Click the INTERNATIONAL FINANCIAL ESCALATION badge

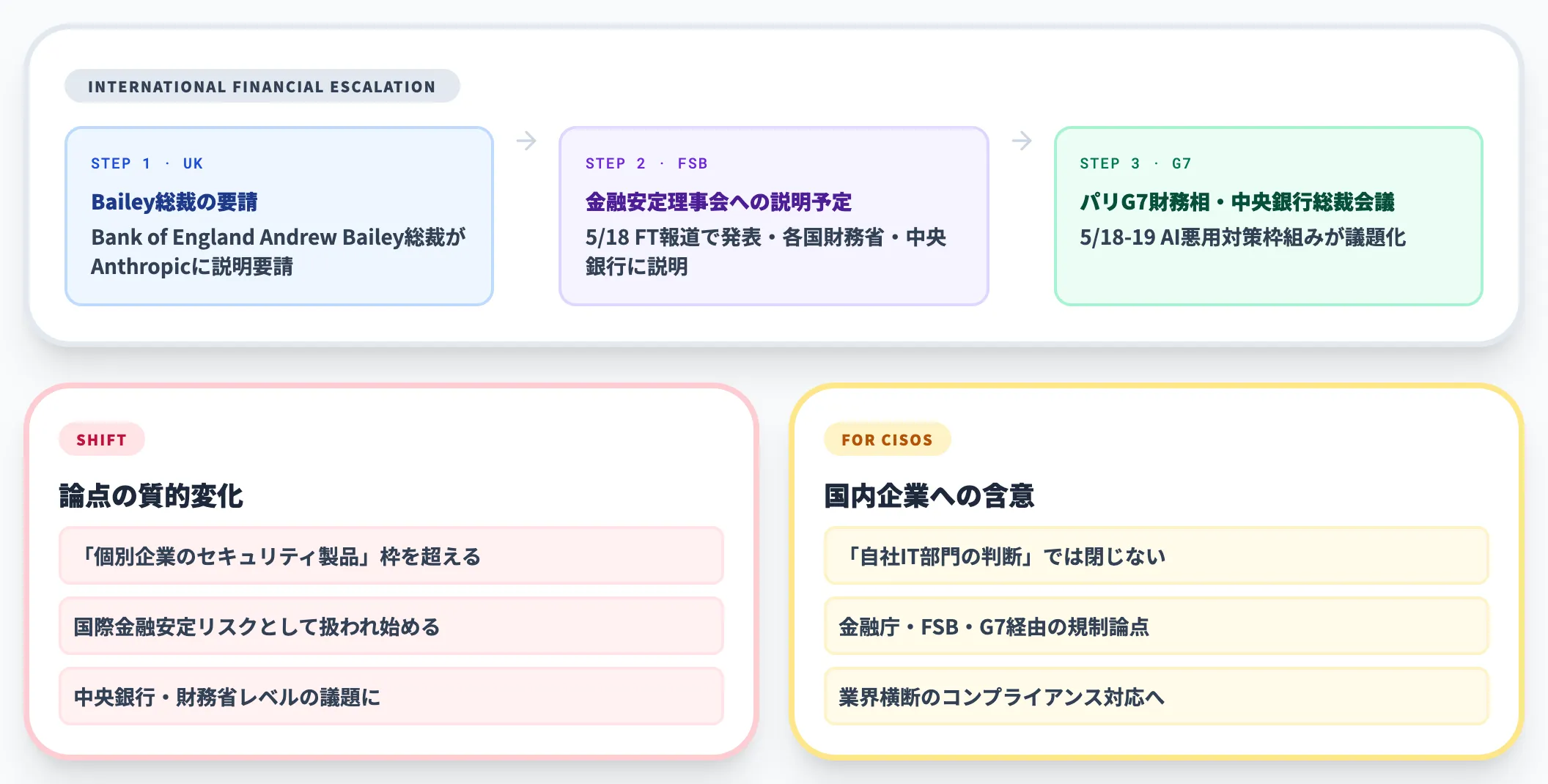click(262, 86)
